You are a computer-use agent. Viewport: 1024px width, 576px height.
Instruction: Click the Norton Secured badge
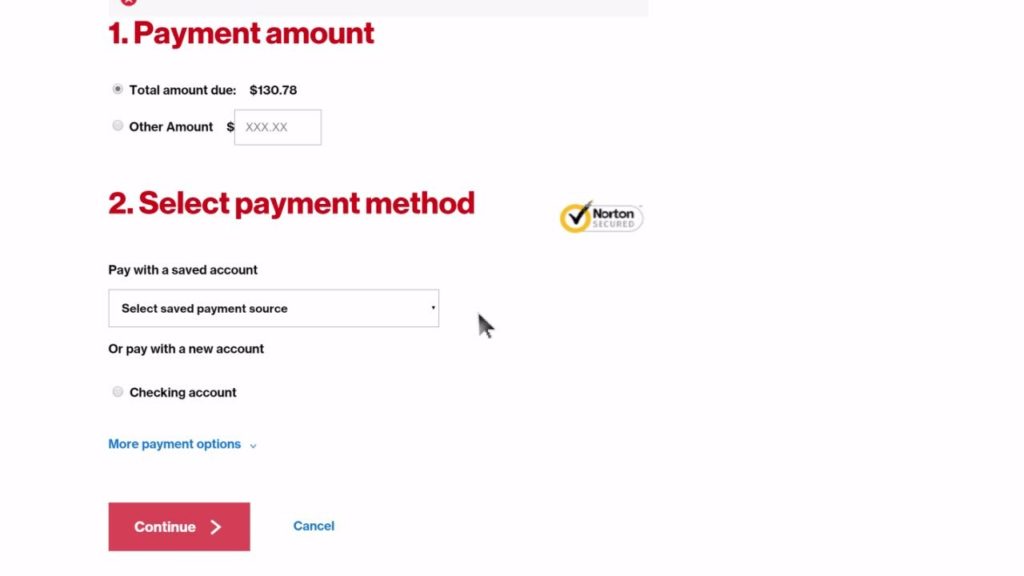coord(601,217)
